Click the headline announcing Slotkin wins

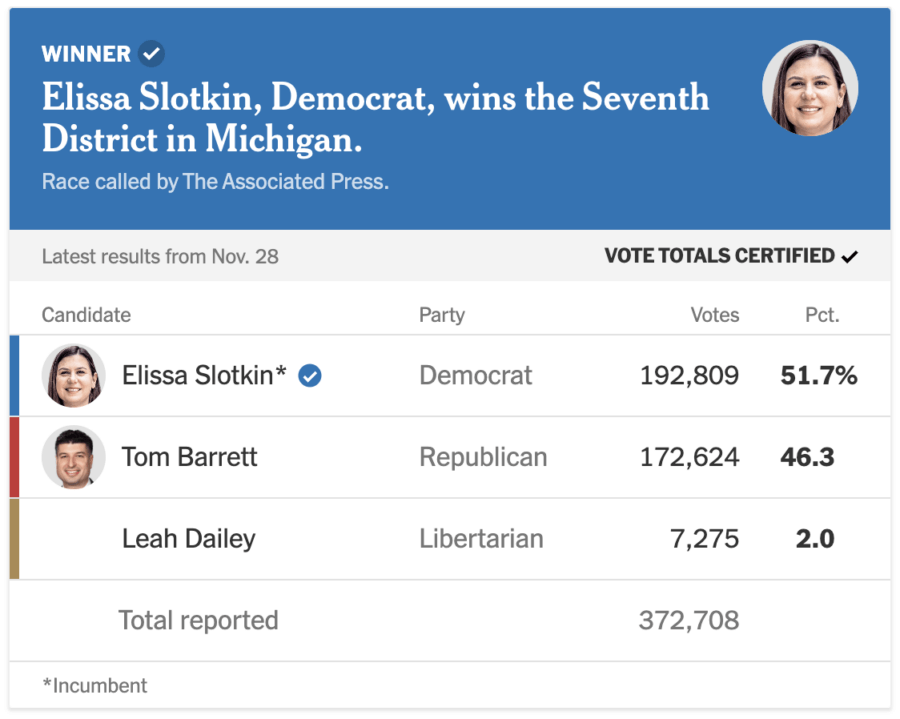click(375, 118)
